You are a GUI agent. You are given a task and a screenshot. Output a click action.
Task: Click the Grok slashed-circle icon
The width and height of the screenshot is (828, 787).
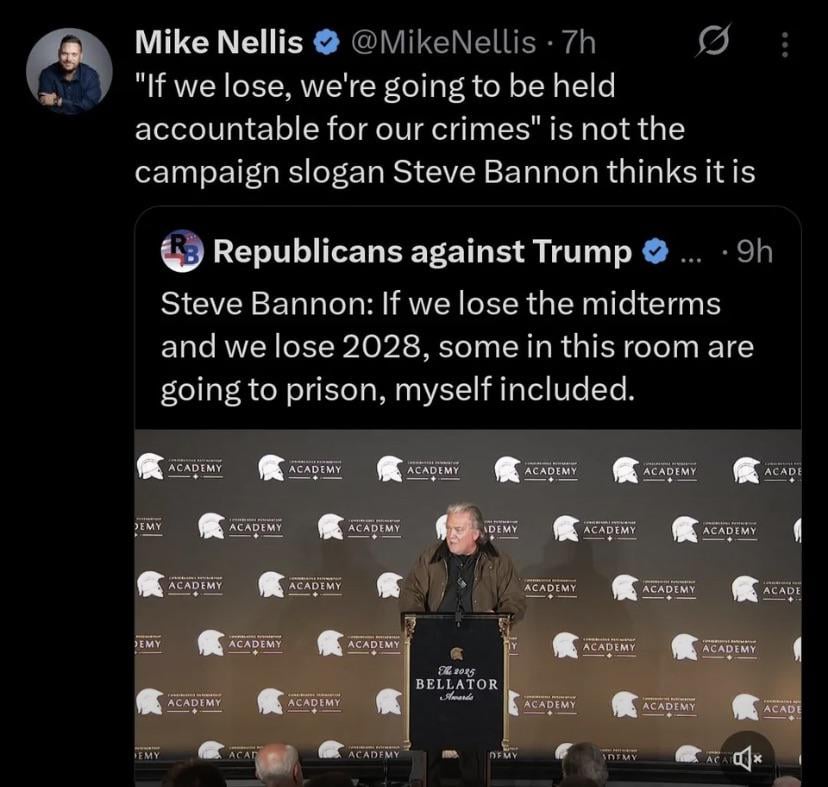click(711, 45)
